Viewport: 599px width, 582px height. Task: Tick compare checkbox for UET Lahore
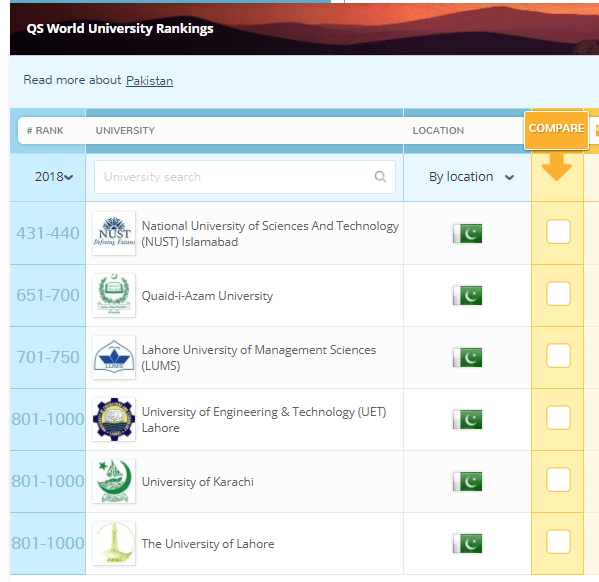pyautogui.click(x=558, y=417)
